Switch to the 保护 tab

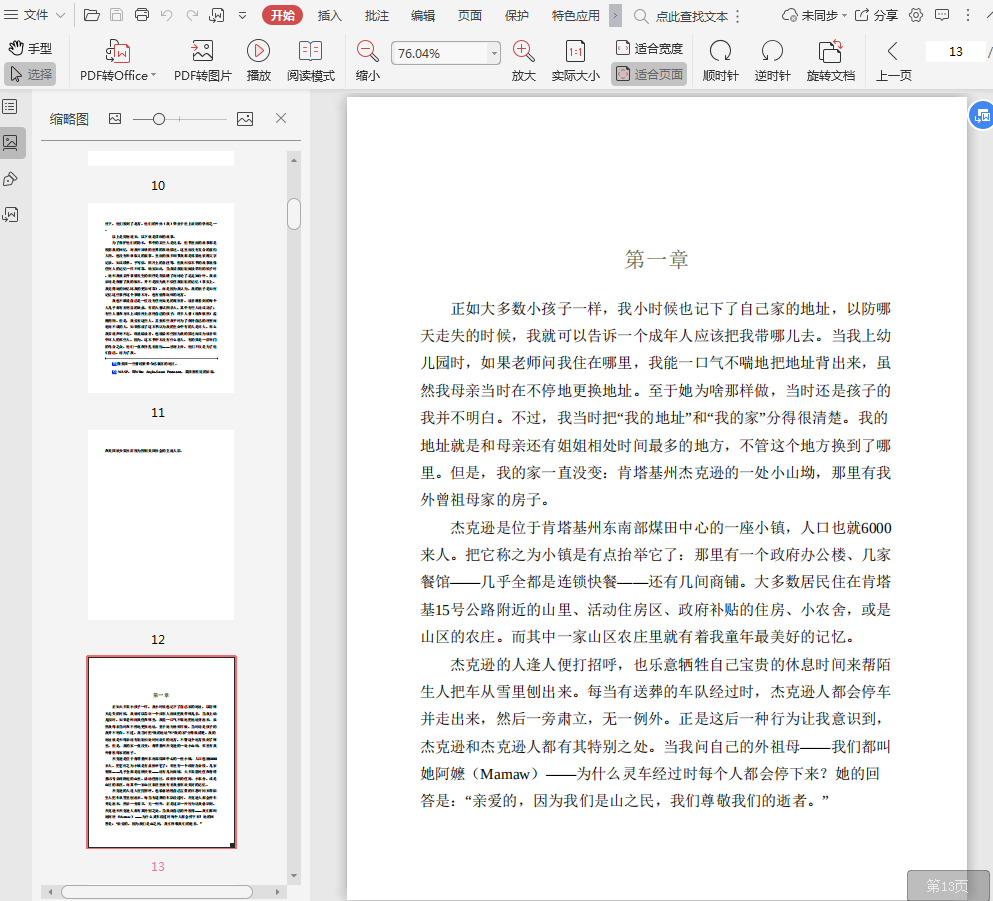tap(516, 15)
